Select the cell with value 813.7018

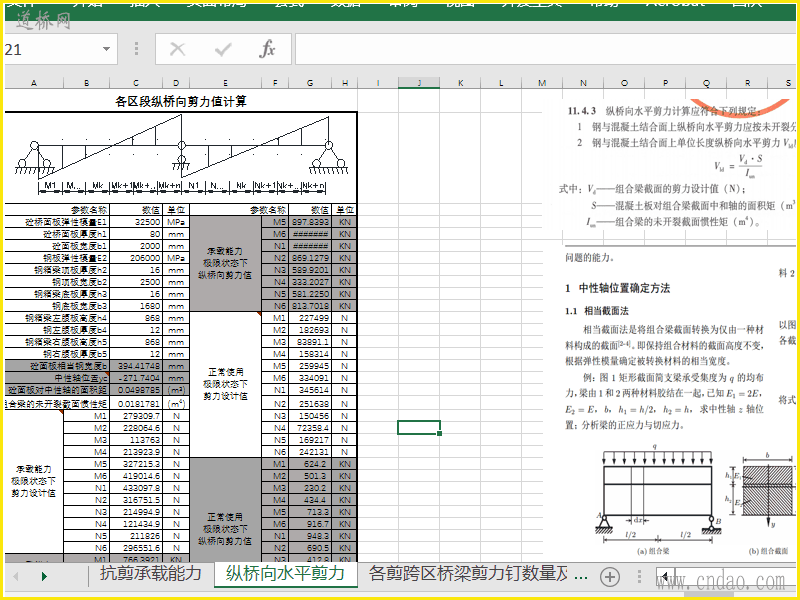click(x=310, y=306)
